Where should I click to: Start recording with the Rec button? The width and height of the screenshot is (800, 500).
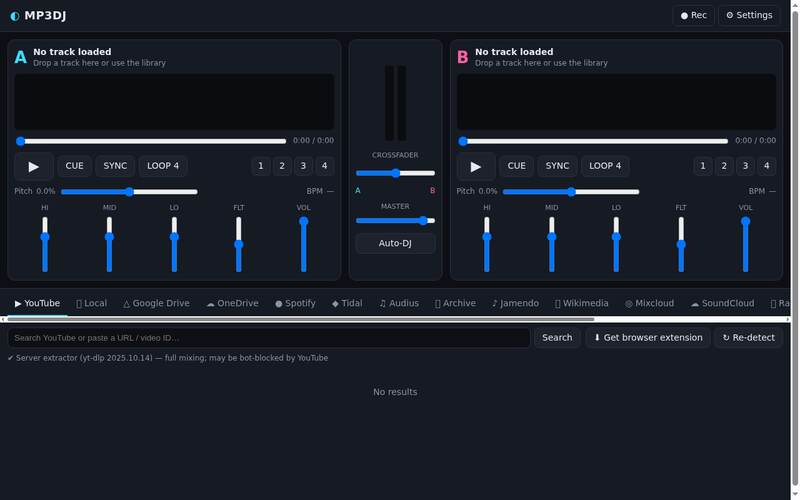pyautogui.click(x=693, y=15)
